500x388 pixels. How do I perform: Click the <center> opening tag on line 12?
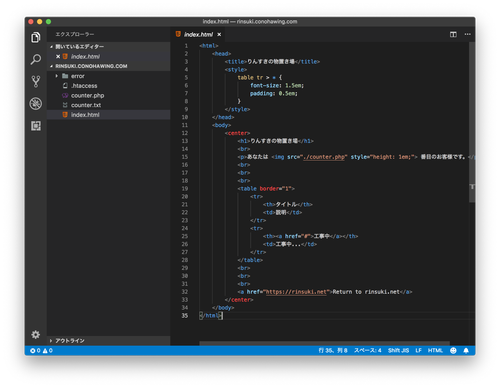[237, 133]
